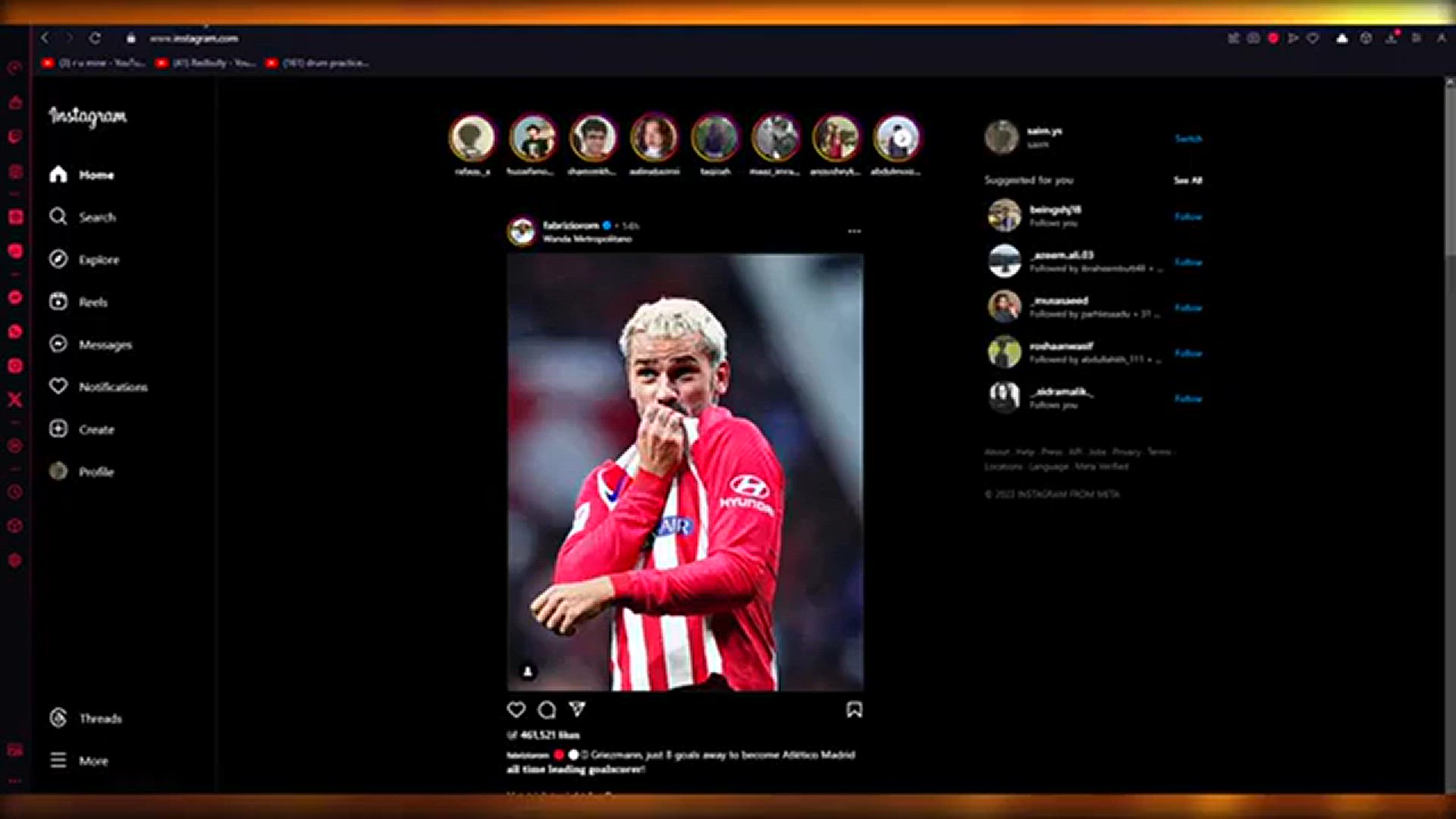The height and width of the screenshot is (819, 1456).
Task: Like the Griezmann post with the heart icon
Action: [x=516, y=710]
